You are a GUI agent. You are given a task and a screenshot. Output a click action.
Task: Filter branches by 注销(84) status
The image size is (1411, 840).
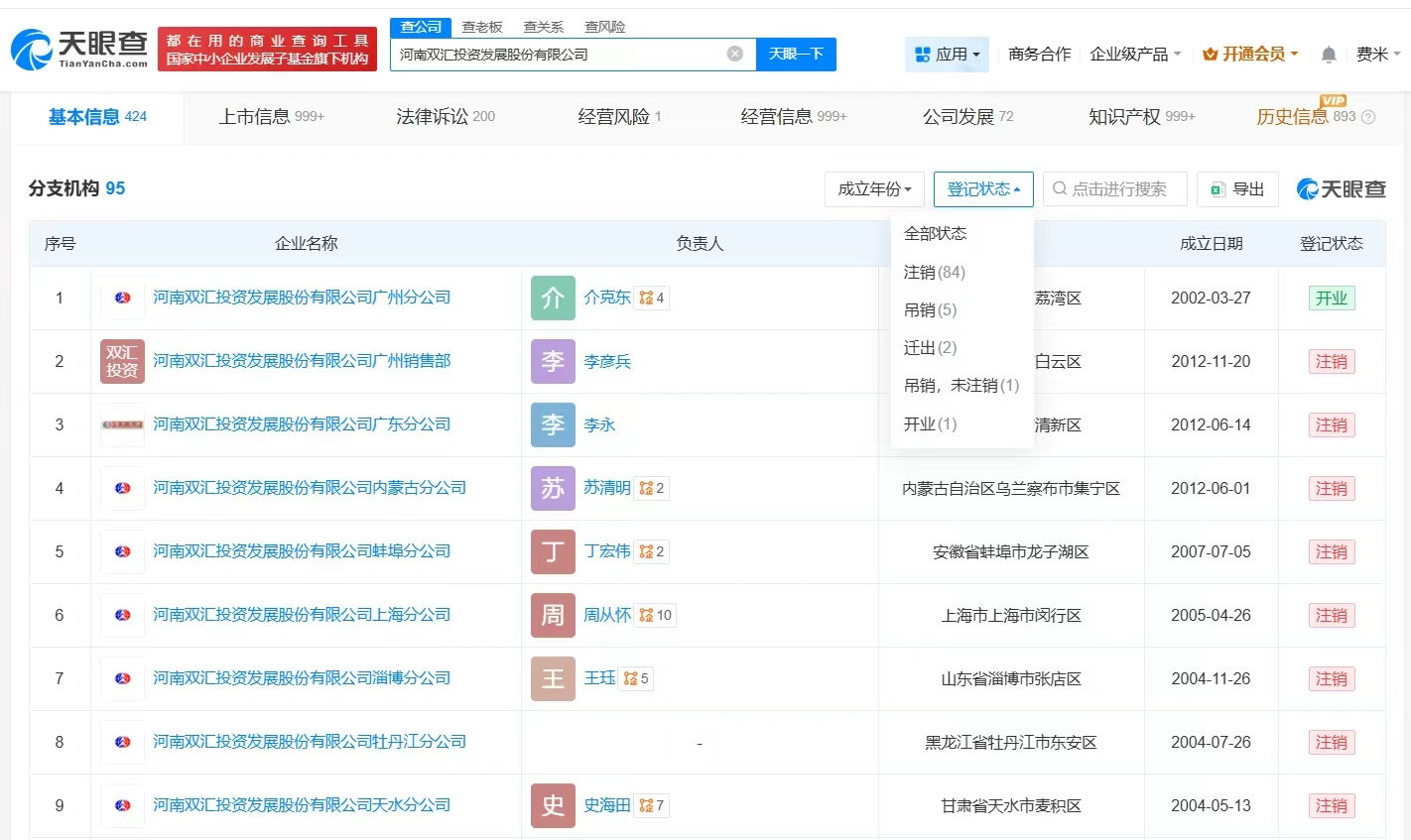click(934, 272)
